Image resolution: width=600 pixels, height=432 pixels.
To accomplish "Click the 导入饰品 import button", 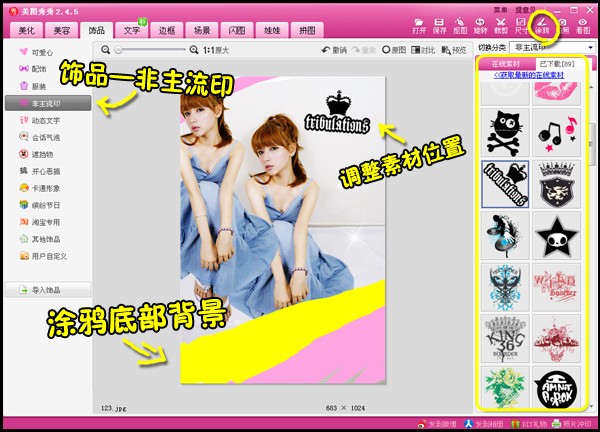I will pyautogui.click(x=47, y=290).
